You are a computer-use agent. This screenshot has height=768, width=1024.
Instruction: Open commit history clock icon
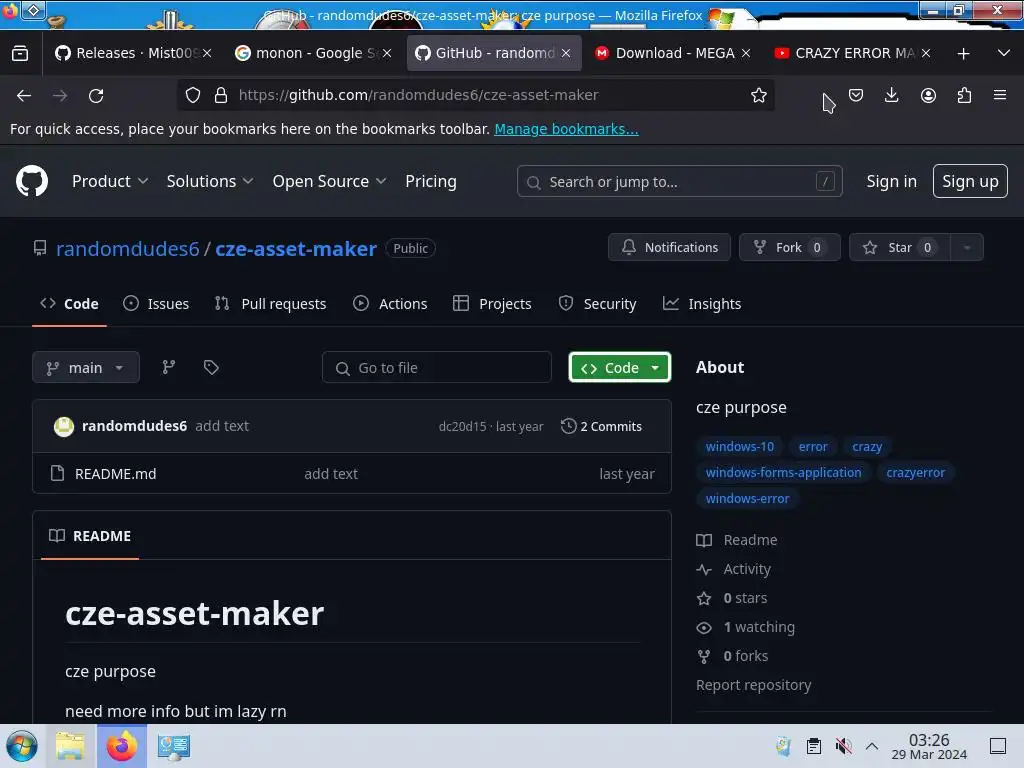568,426
